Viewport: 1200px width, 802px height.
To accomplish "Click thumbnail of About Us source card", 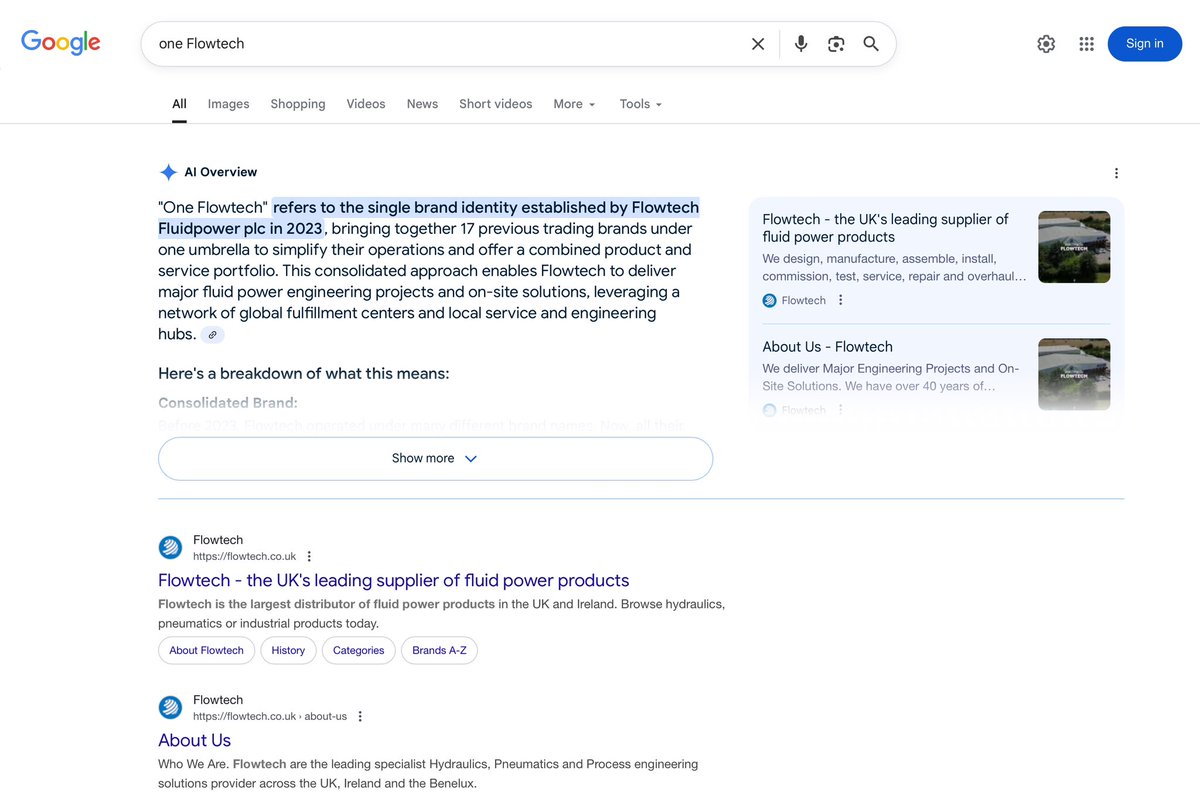I will pyautogui.click(x=1074, y=374).
